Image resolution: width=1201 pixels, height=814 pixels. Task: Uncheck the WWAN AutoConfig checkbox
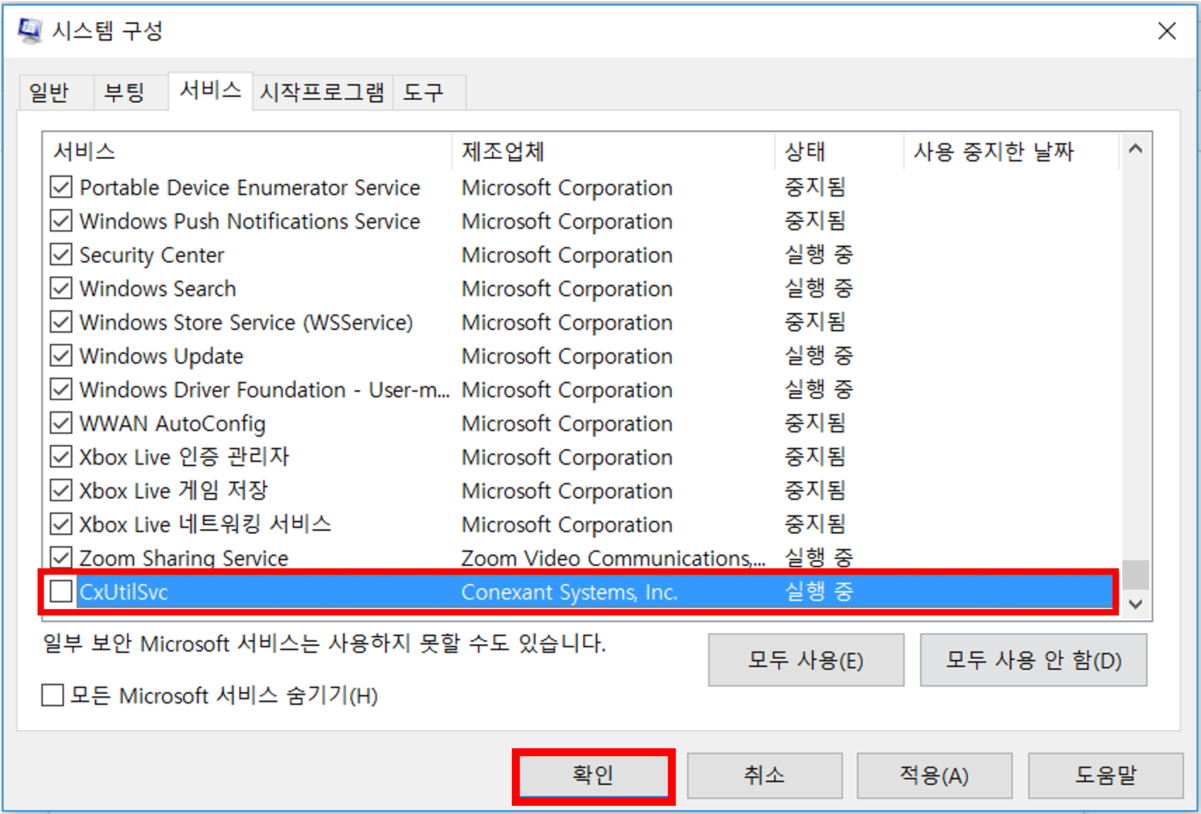click(61, 424)
